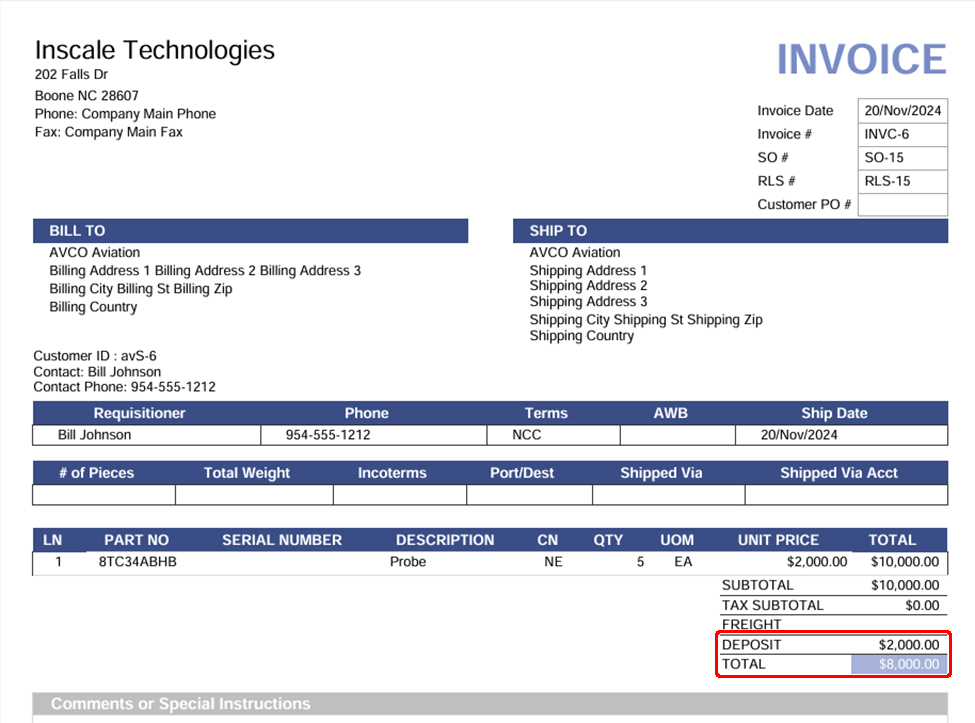Click the empty Customer PO # box
The width and height of the screenshot is (975, 723).
(903, 205)
